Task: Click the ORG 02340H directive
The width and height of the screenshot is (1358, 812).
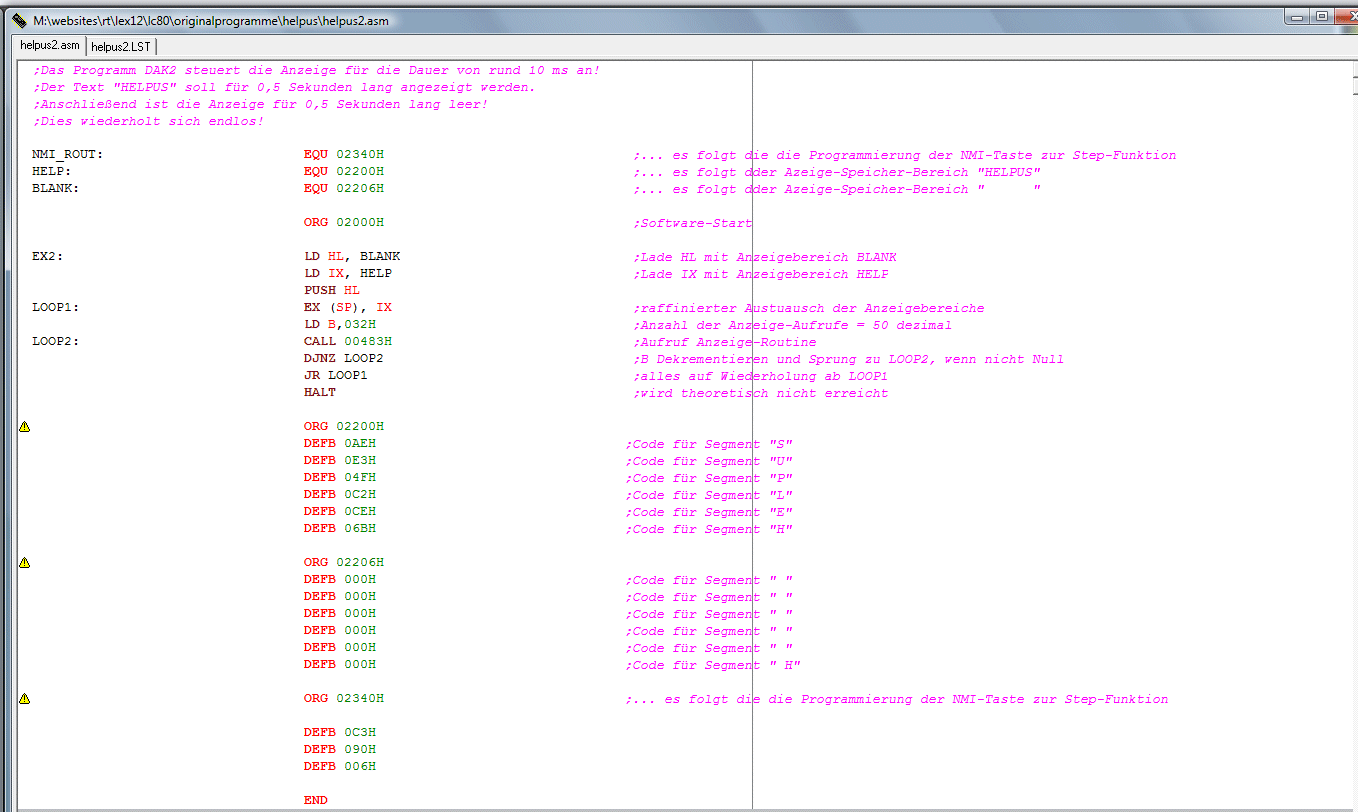Action: 344,699
